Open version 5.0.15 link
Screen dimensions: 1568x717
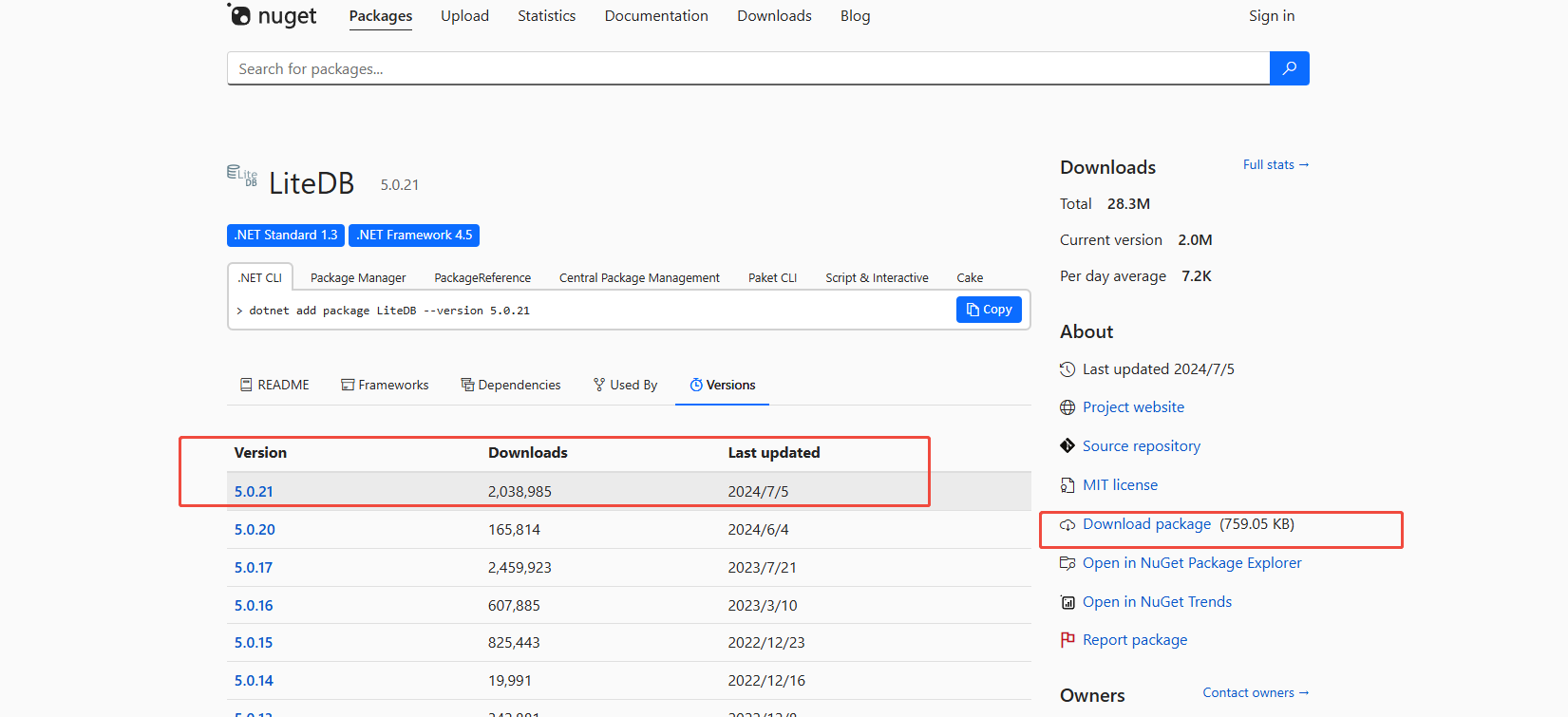tap(254, 643)
